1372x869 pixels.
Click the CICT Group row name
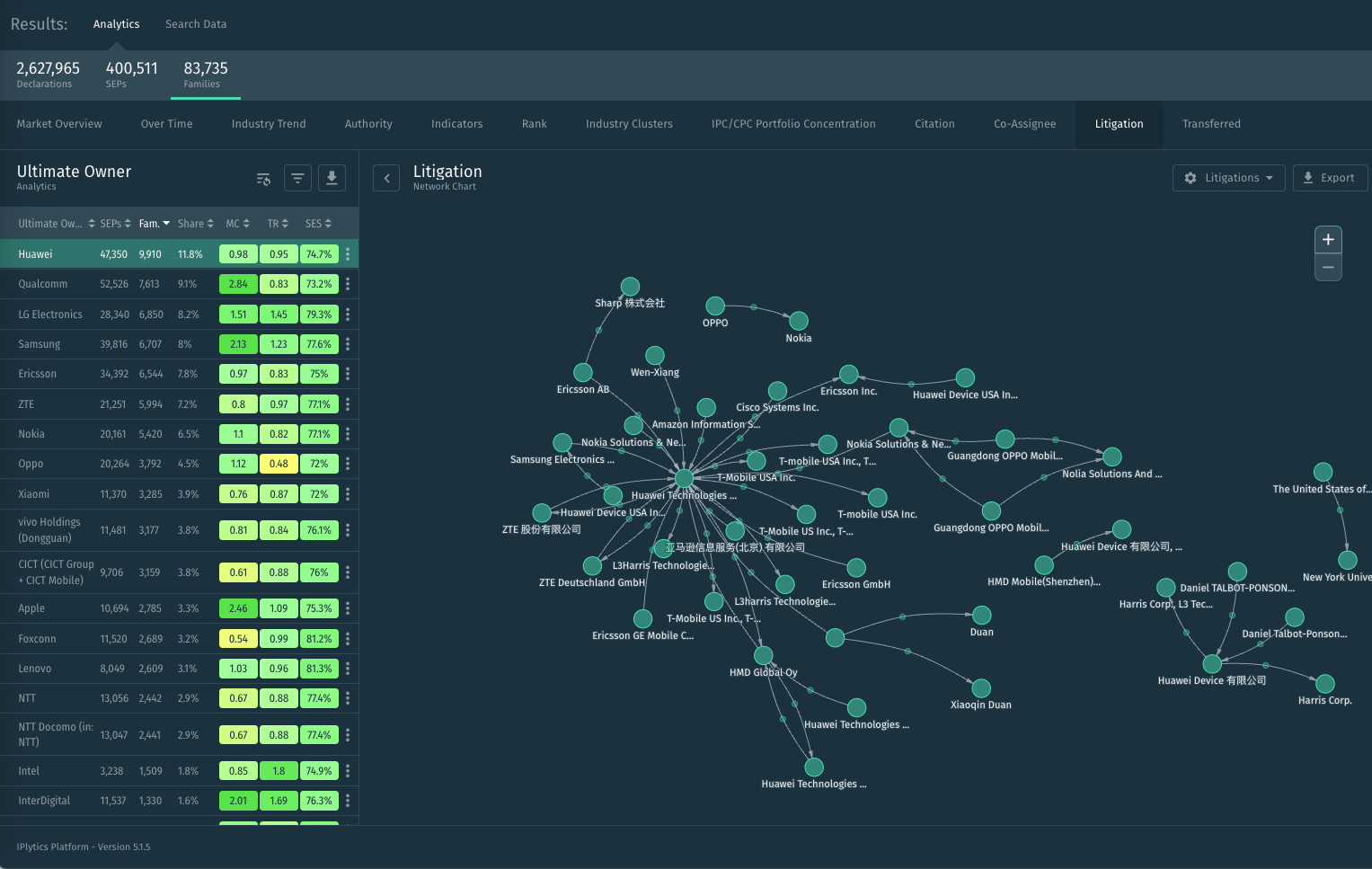(x=56, y=572)
